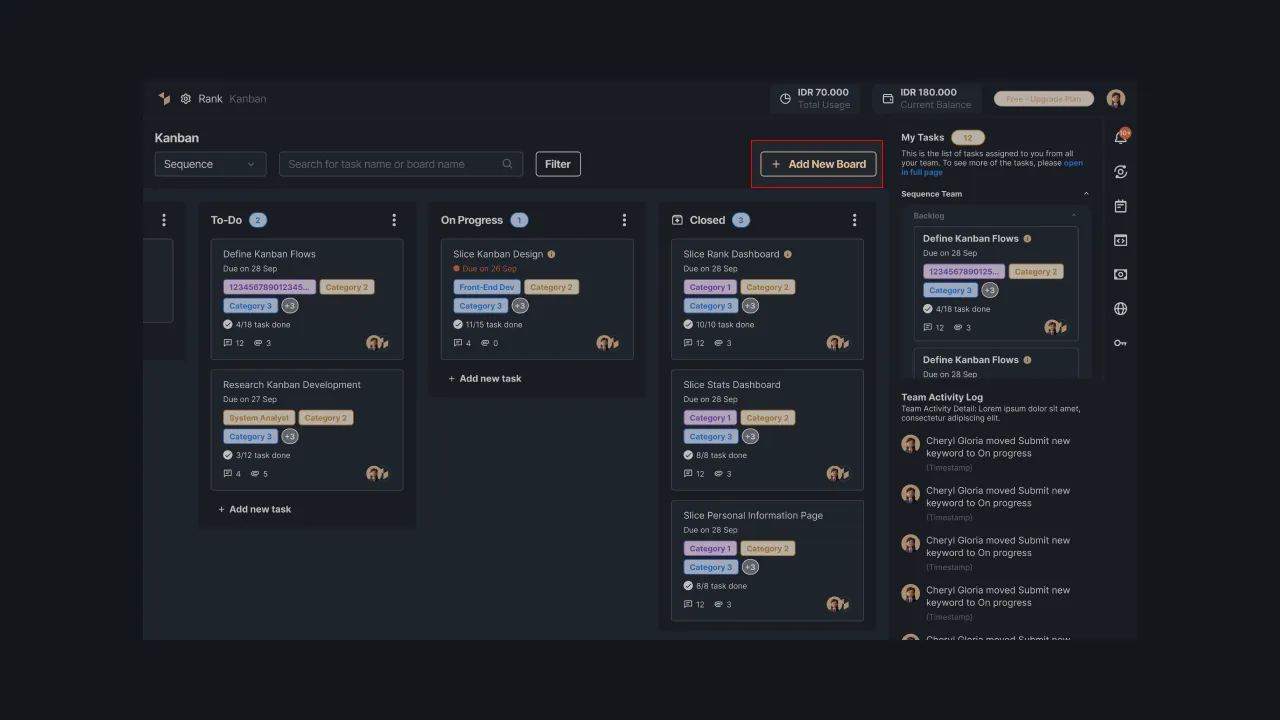Open the three-dot menu on To-Do column

click(x=394, y=219)
